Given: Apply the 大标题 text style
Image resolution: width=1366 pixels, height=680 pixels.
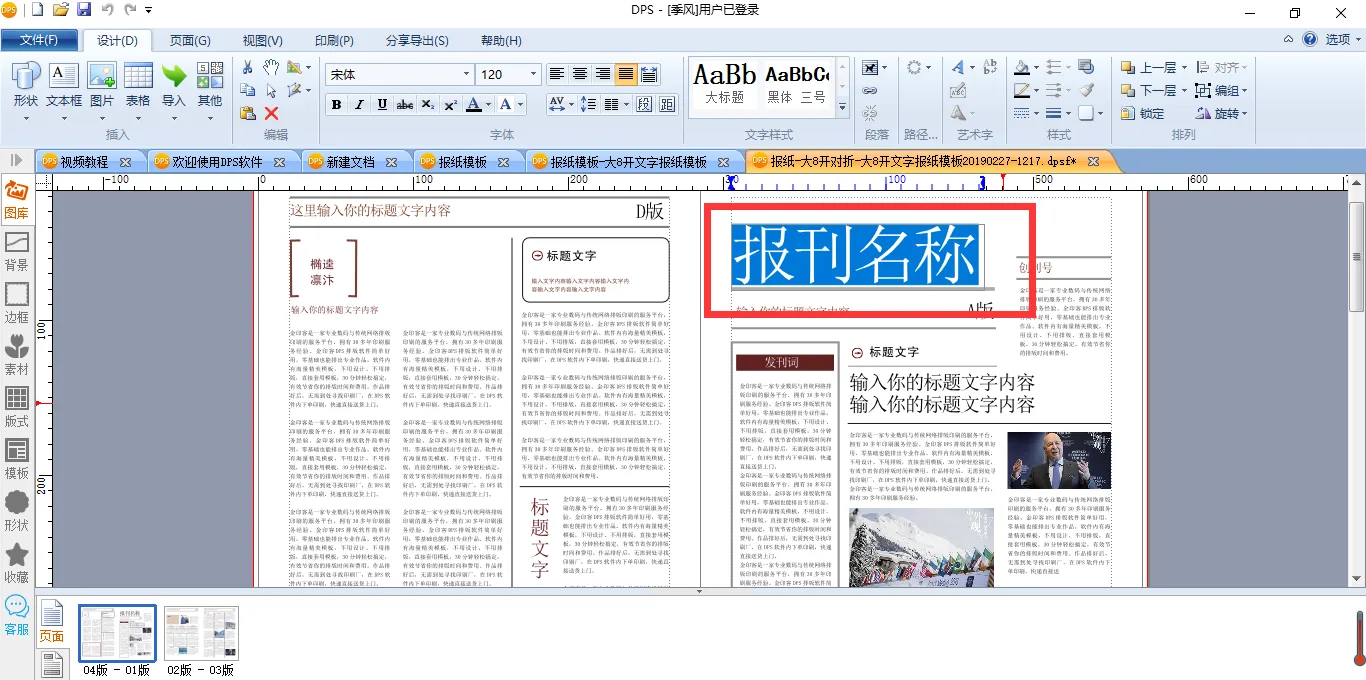Looking at the screenshot, I should 724,85.
